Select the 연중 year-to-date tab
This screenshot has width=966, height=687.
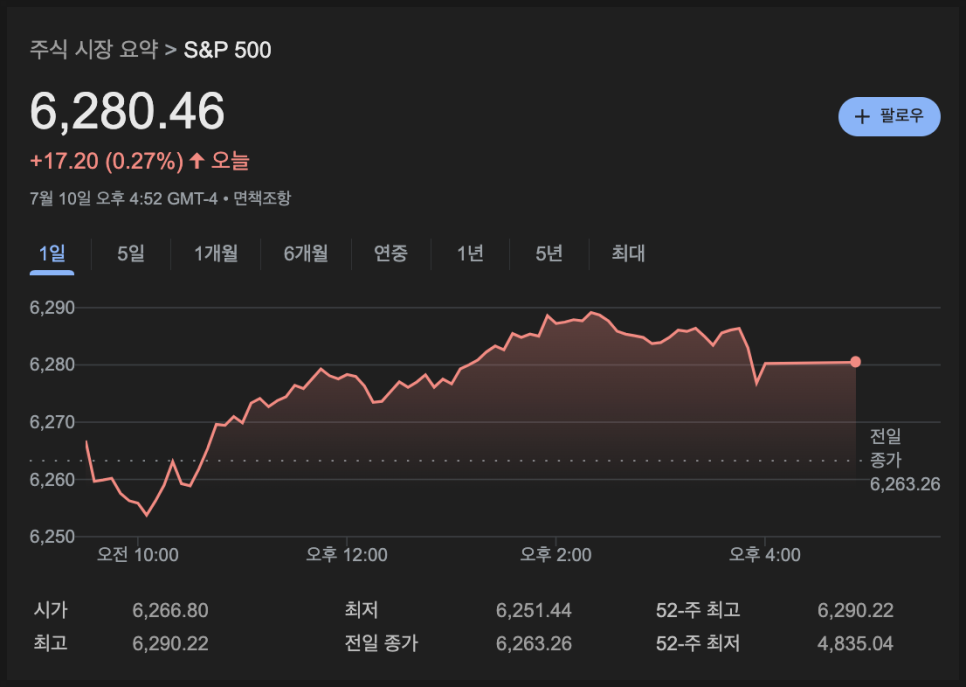point(391,253)
